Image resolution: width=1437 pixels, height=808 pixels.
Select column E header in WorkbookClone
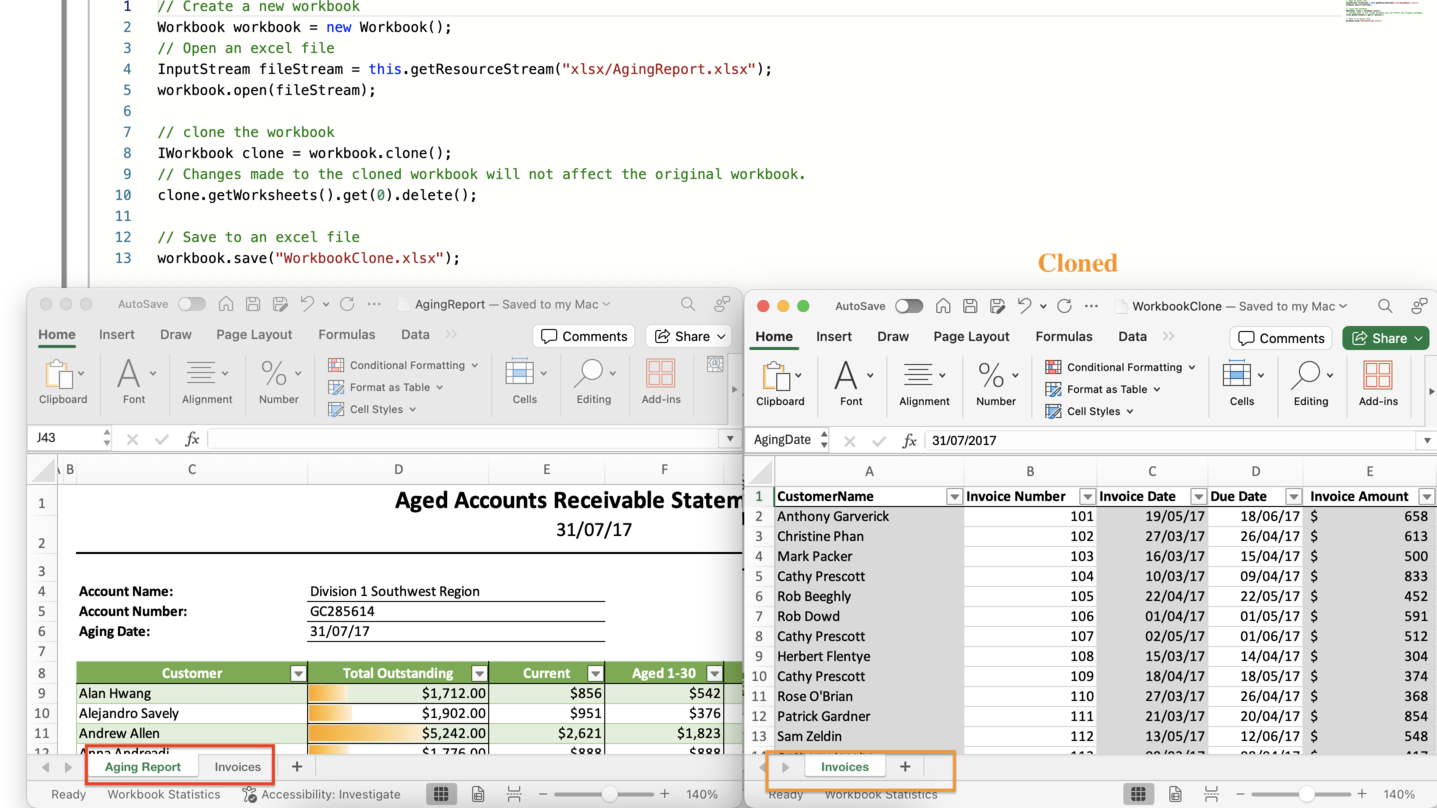(x=1369, y=471)
